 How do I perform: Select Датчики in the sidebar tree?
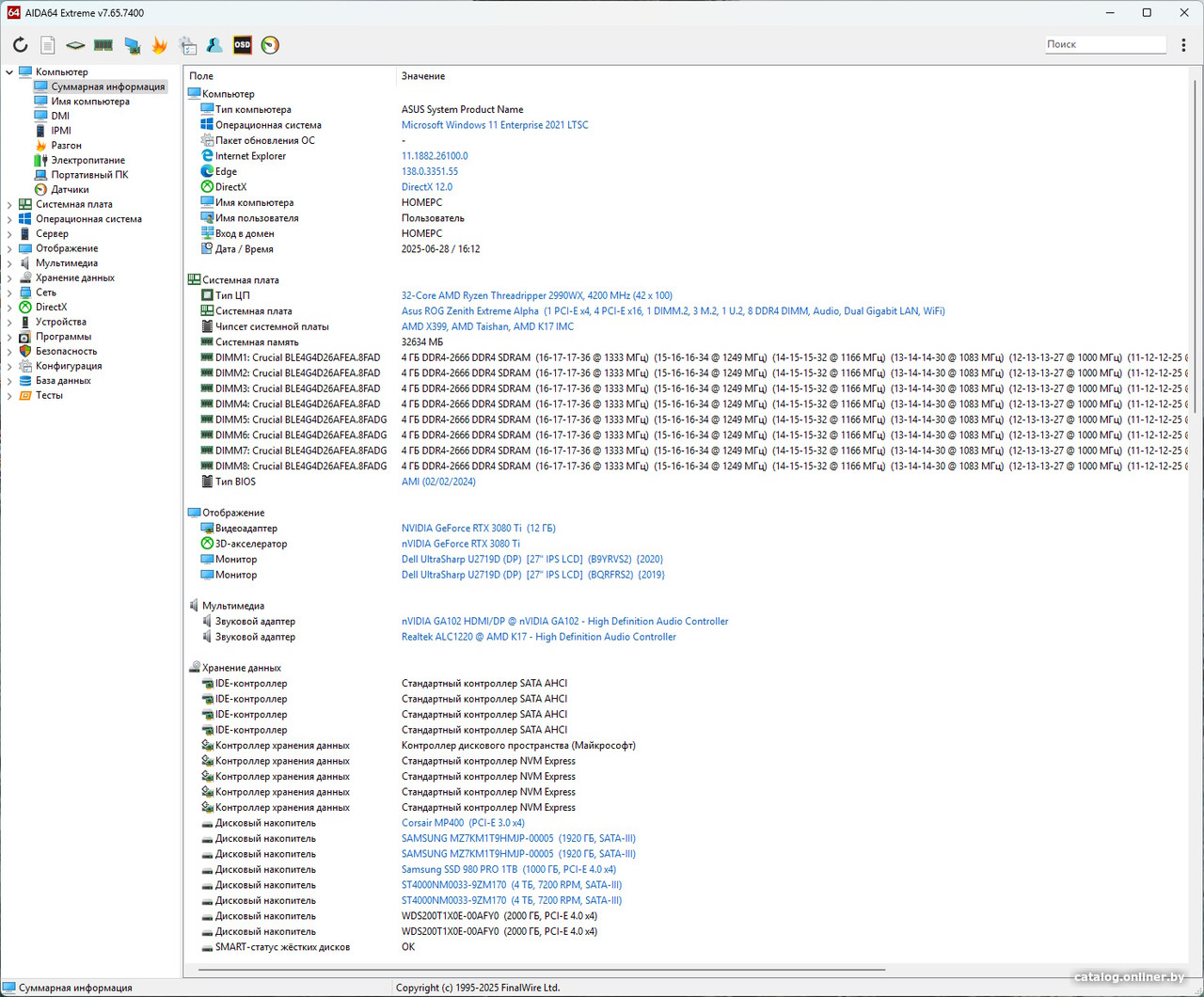tap(70, 190)
